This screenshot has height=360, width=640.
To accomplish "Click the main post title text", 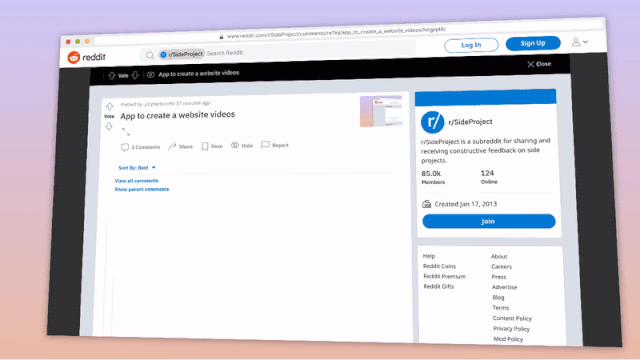I will coord(178,116).
